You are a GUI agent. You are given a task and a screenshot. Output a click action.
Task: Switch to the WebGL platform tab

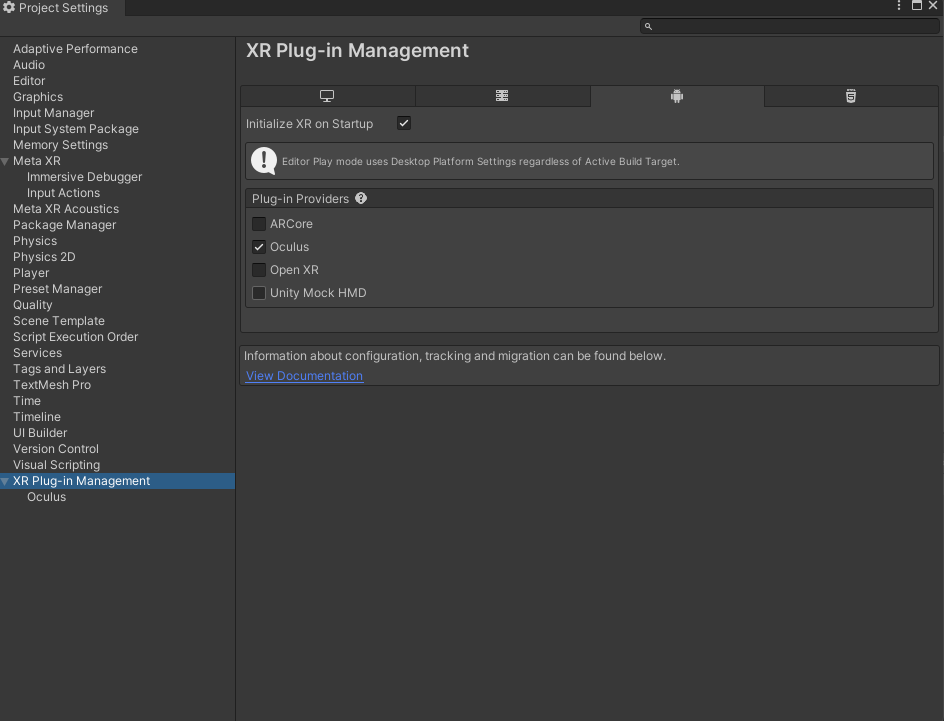click(851, 96)
